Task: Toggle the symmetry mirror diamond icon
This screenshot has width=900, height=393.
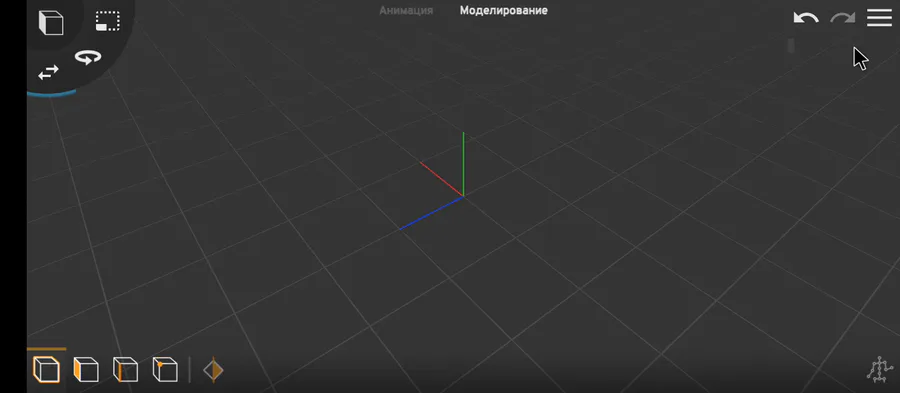Action: point(213,370)
